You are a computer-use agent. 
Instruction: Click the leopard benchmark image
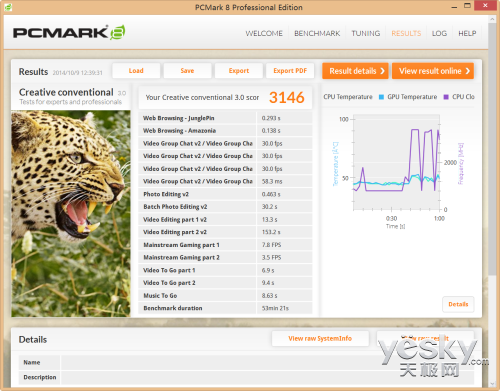pyautogui.click(x=71, y=214)
